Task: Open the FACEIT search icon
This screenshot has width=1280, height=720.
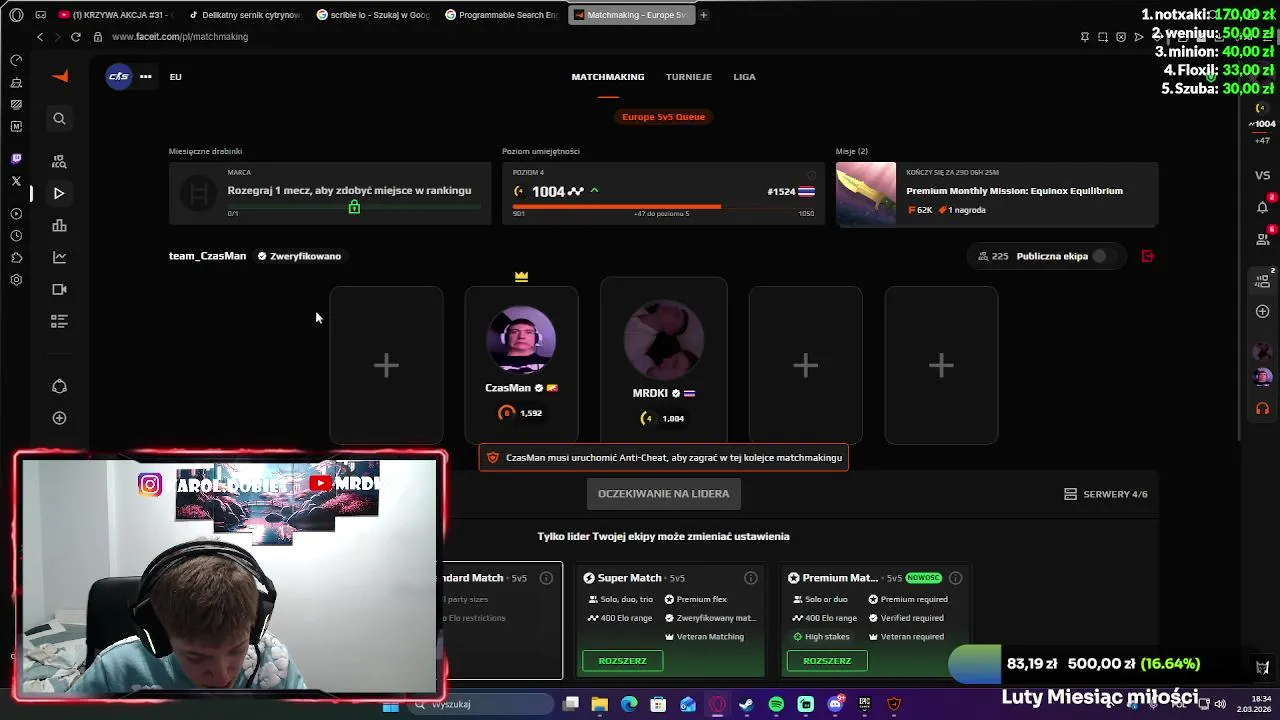Action: [59, 119]
